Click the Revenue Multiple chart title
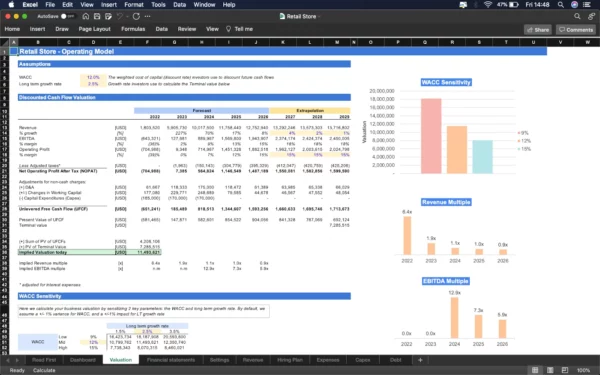The height and width of the screenshot is (375, 600). [x=446, y=202]
